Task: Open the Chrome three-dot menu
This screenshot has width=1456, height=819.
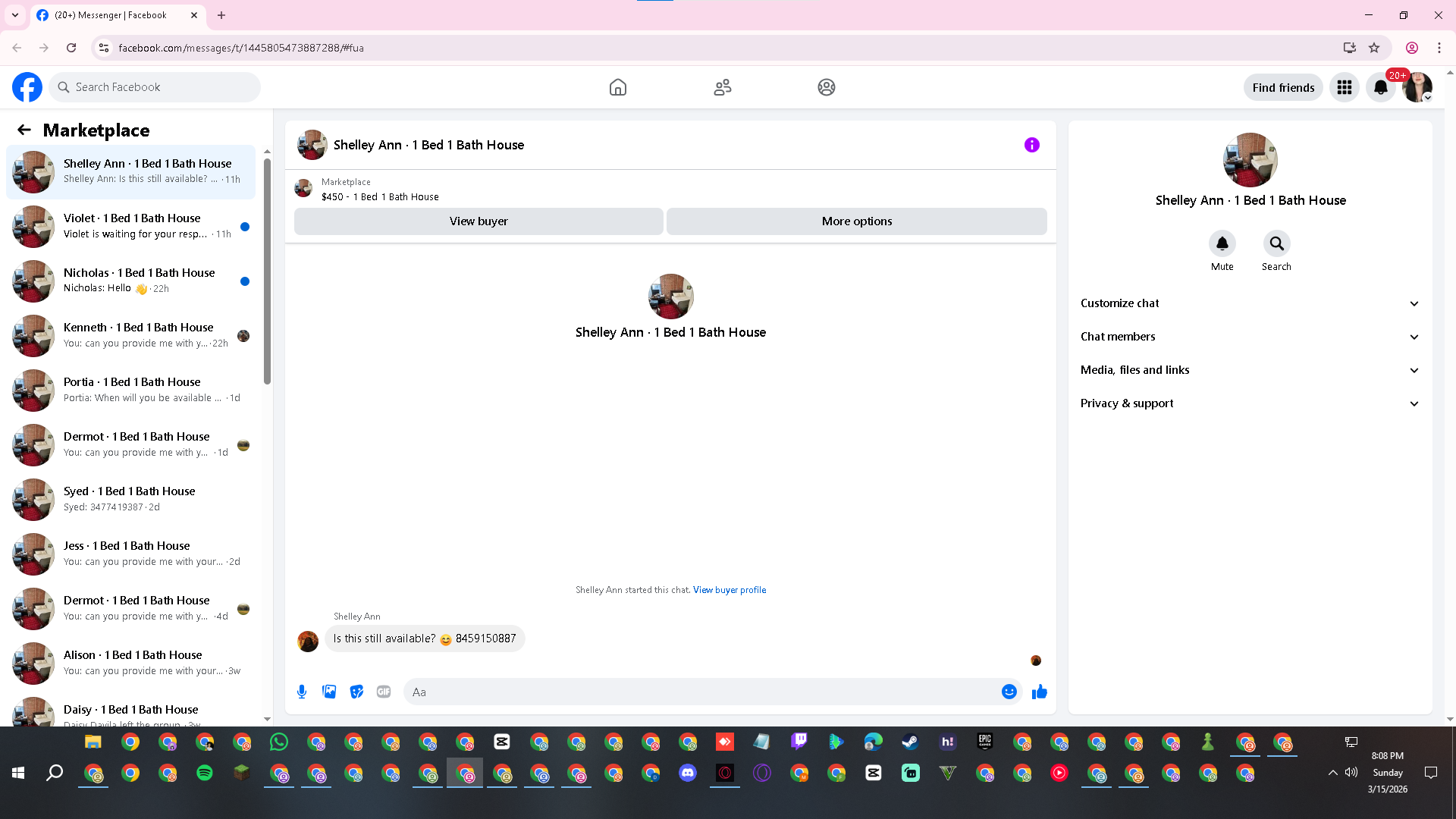Action: pos(1439,48)
